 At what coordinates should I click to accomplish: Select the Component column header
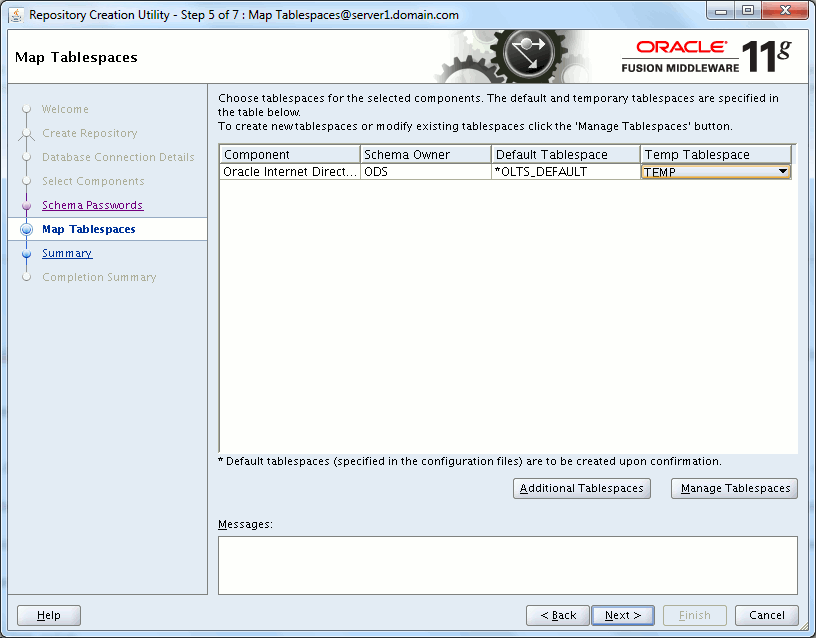[290, 155]
